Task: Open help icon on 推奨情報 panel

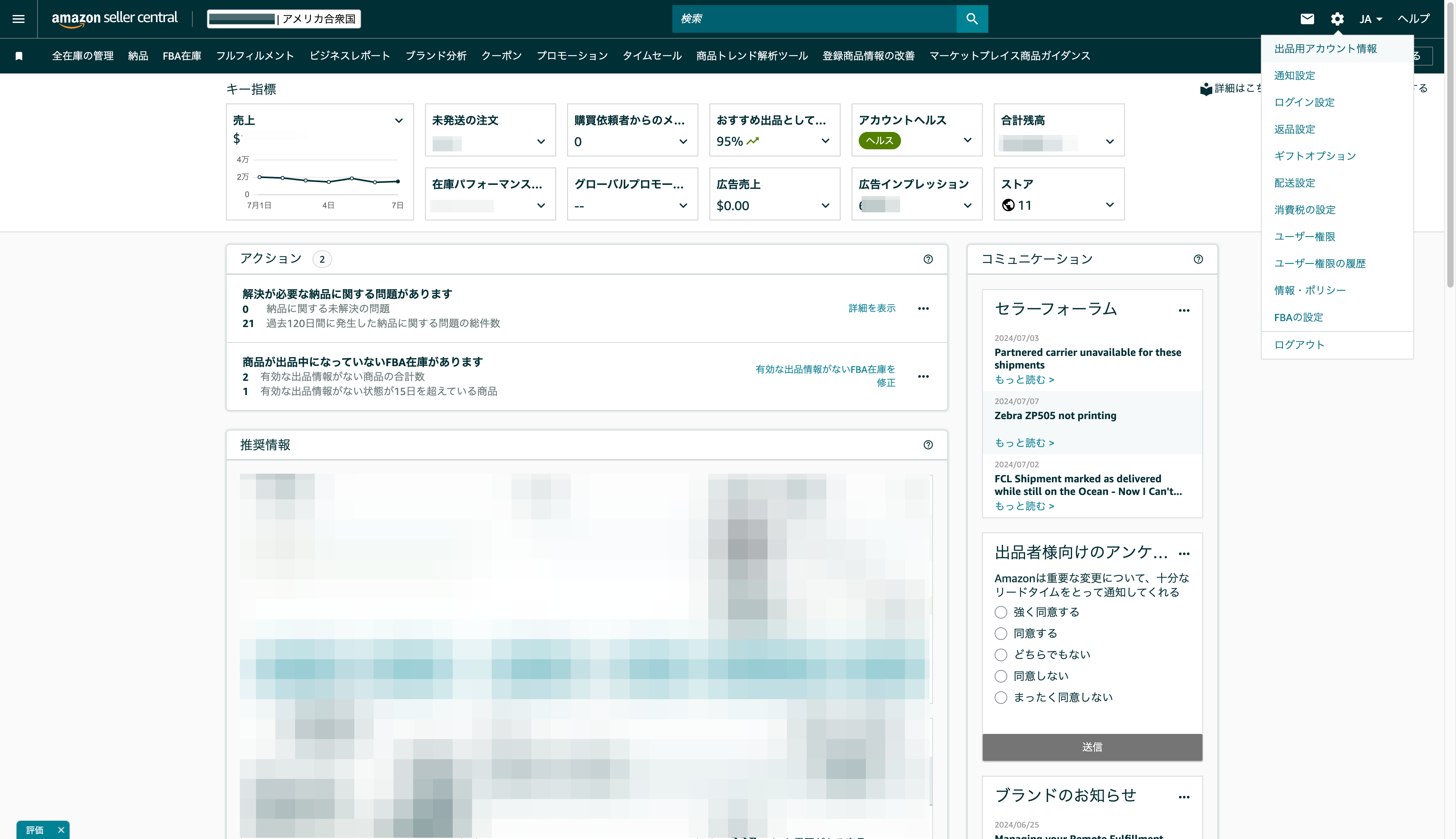Action: [x=927, y=445]
